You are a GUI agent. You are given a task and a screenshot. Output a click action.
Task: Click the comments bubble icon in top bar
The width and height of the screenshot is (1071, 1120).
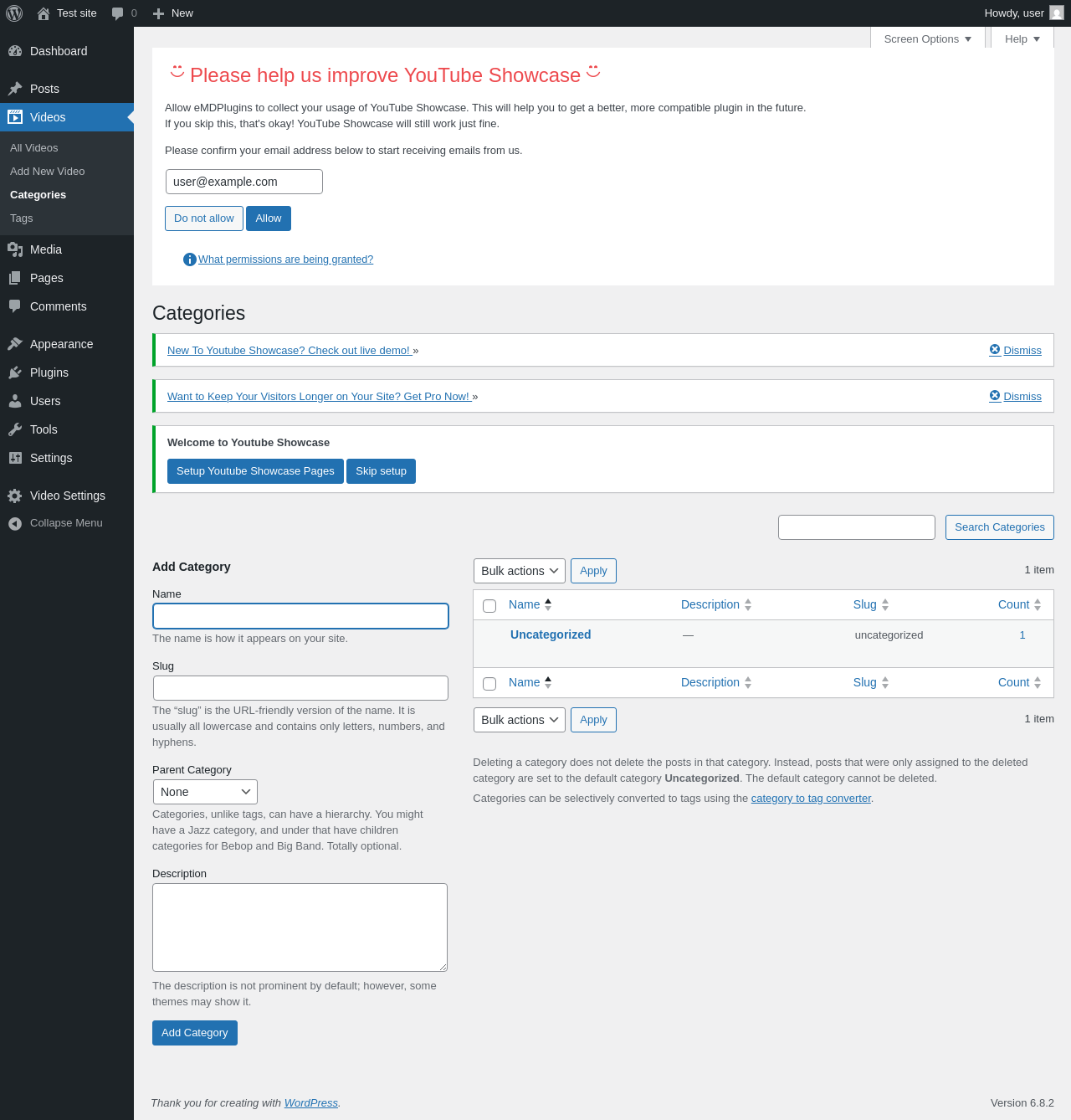point(118,13)
